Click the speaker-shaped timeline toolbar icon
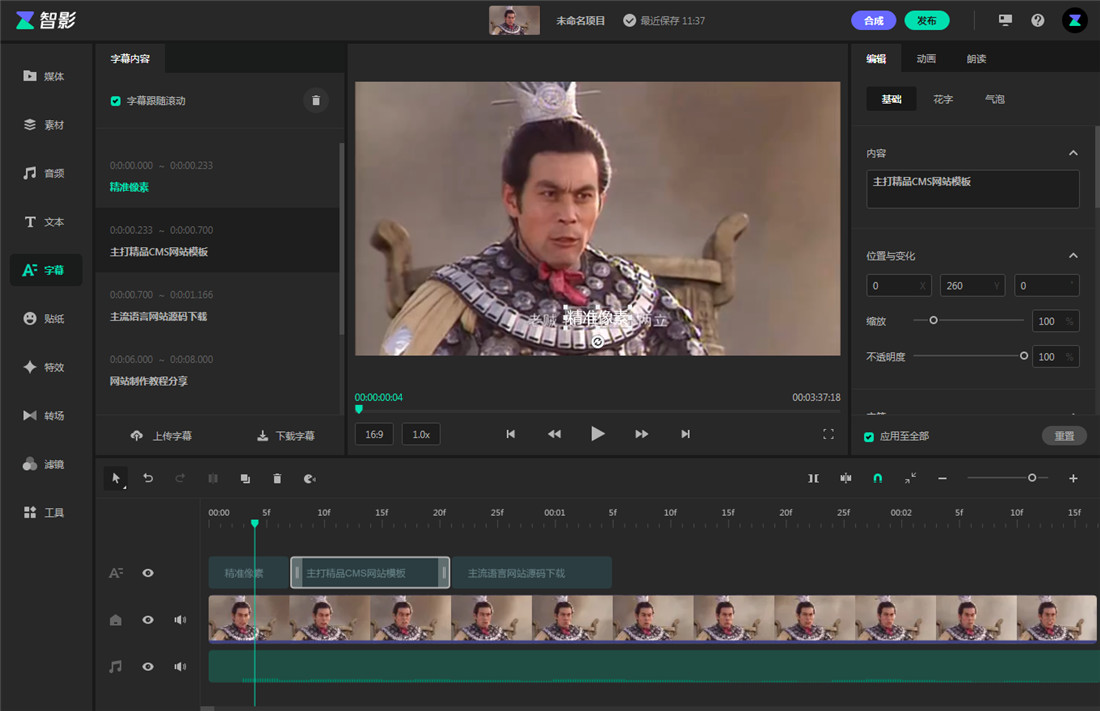1100x711 pixels. tap(309, 479)
